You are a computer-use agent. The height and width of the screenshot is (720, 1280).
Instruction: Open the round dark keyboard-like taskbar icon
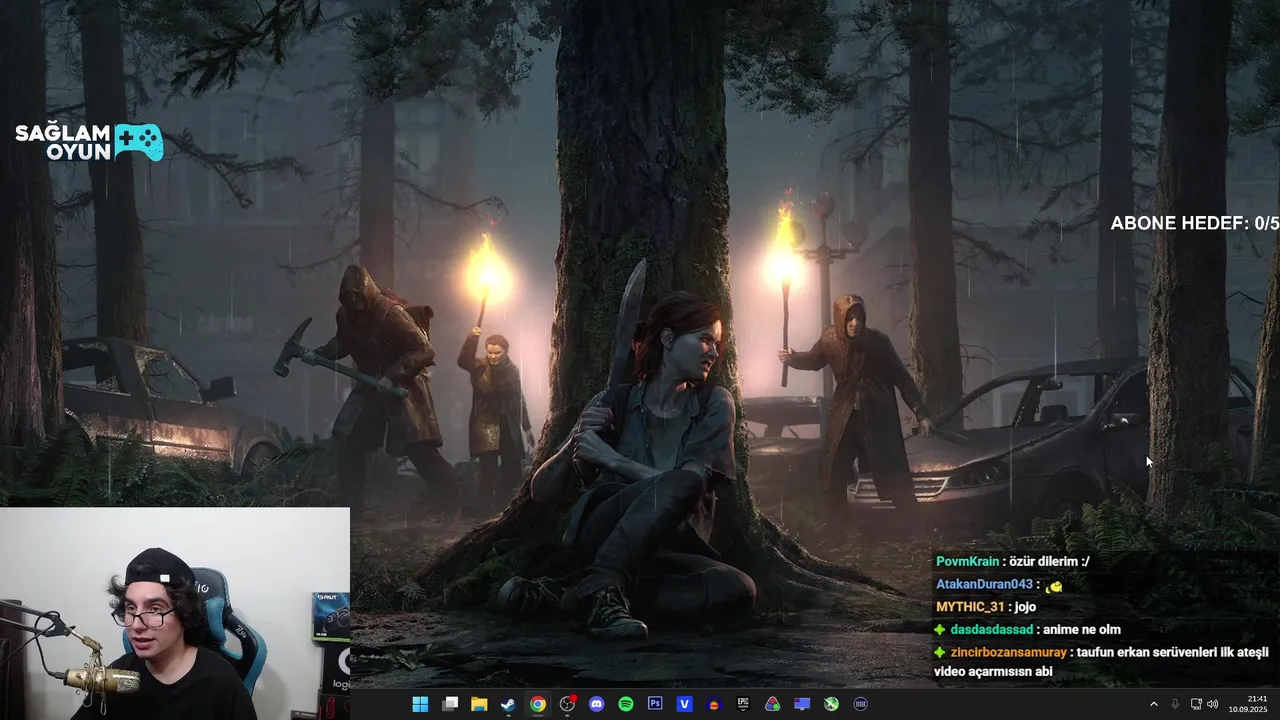pos(860,704)
